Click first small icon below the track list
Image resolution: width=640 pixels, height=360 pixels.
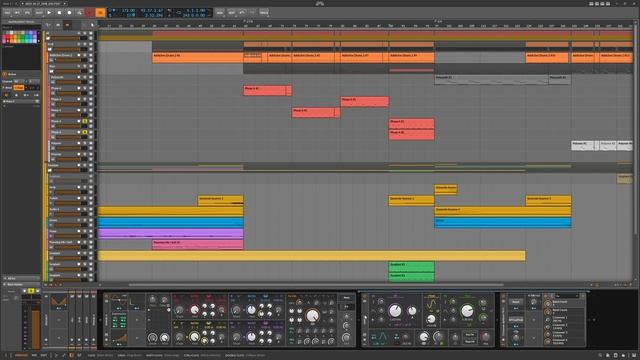(x=46, y=284)
